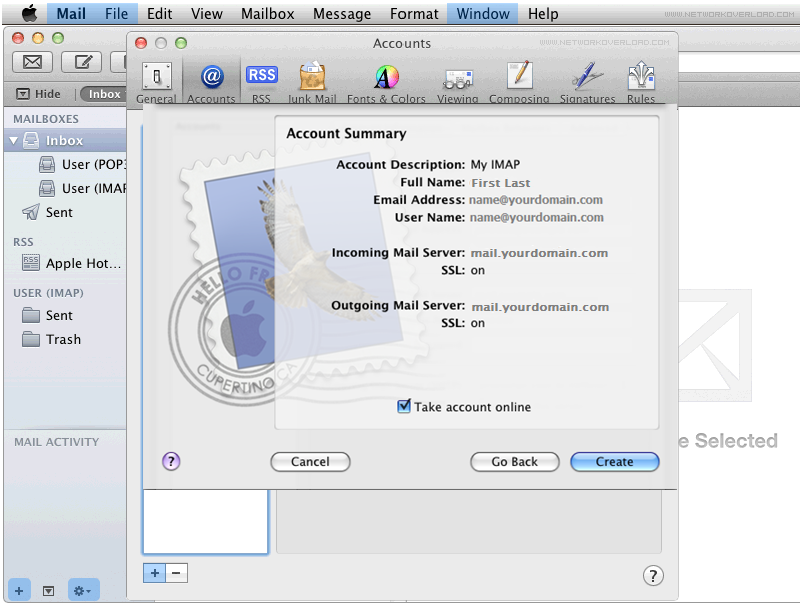Click the Go Back button

pos(514,462)
